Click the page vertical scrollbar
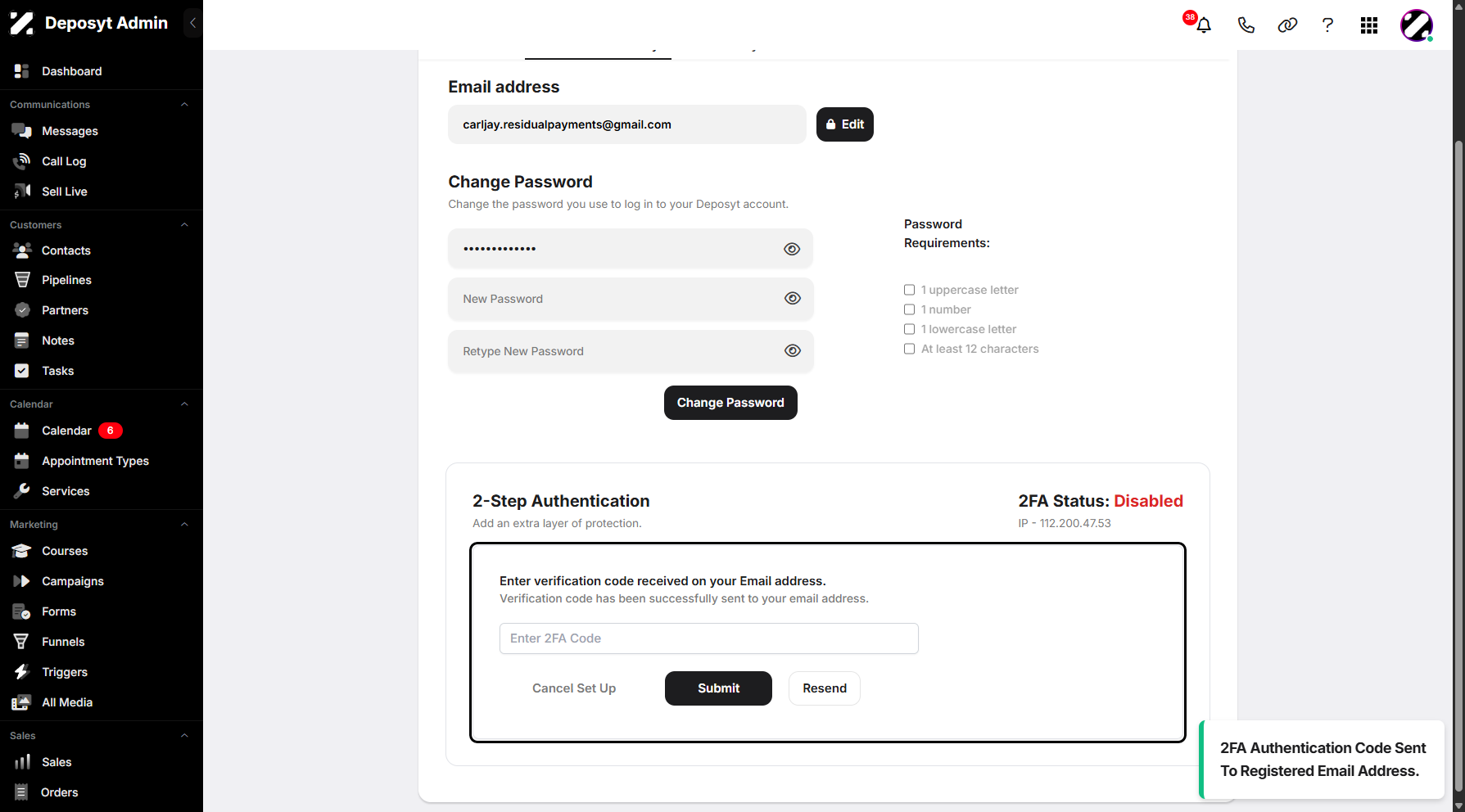Screen dimensions: 1465x812 pyautogui.click(x=1458, y=467)
